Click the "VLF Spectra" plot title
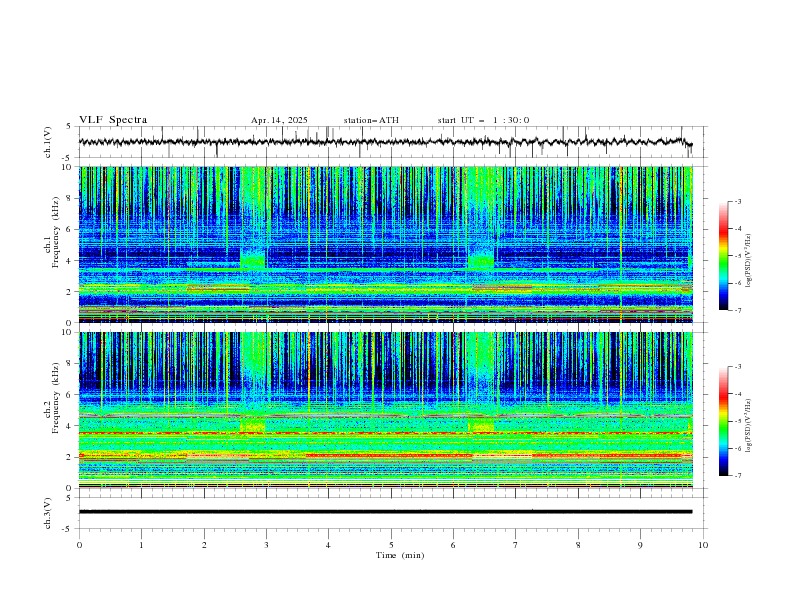This screenshot has height=612, width=792. (x=113, y=120)
